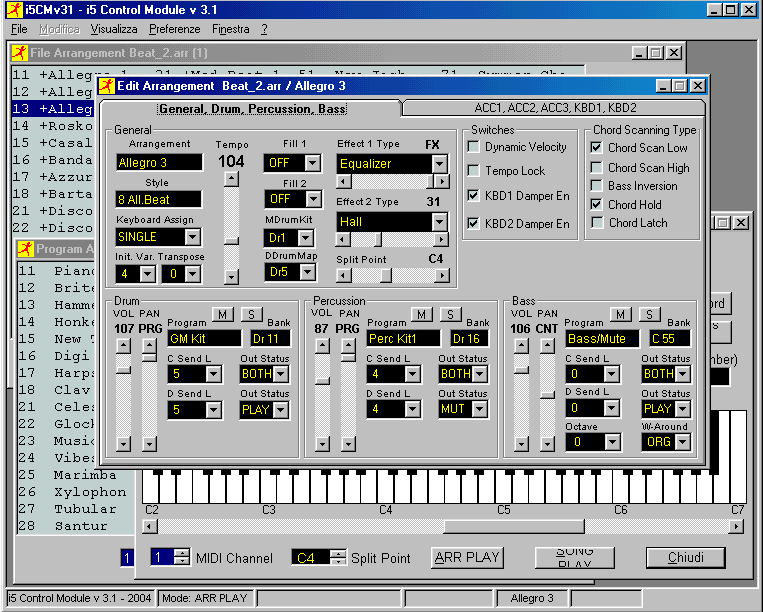Click the Edit Arrangement window icon

pyautogui.click(x=106, y=86)
